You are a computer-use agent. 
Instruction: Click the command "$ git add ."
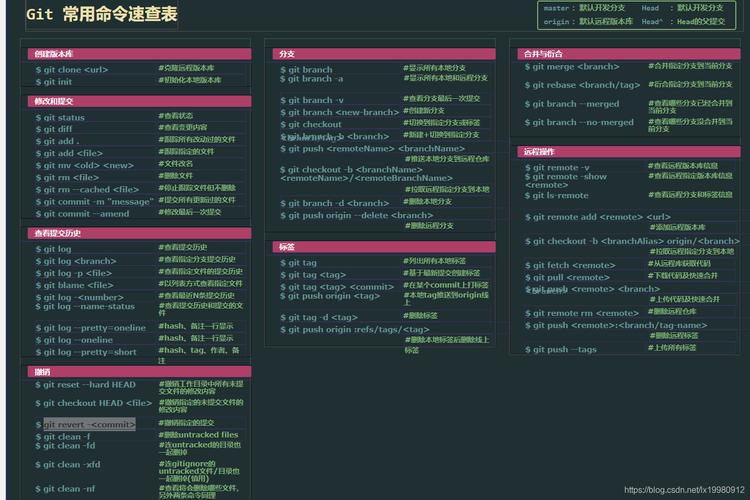57,141
